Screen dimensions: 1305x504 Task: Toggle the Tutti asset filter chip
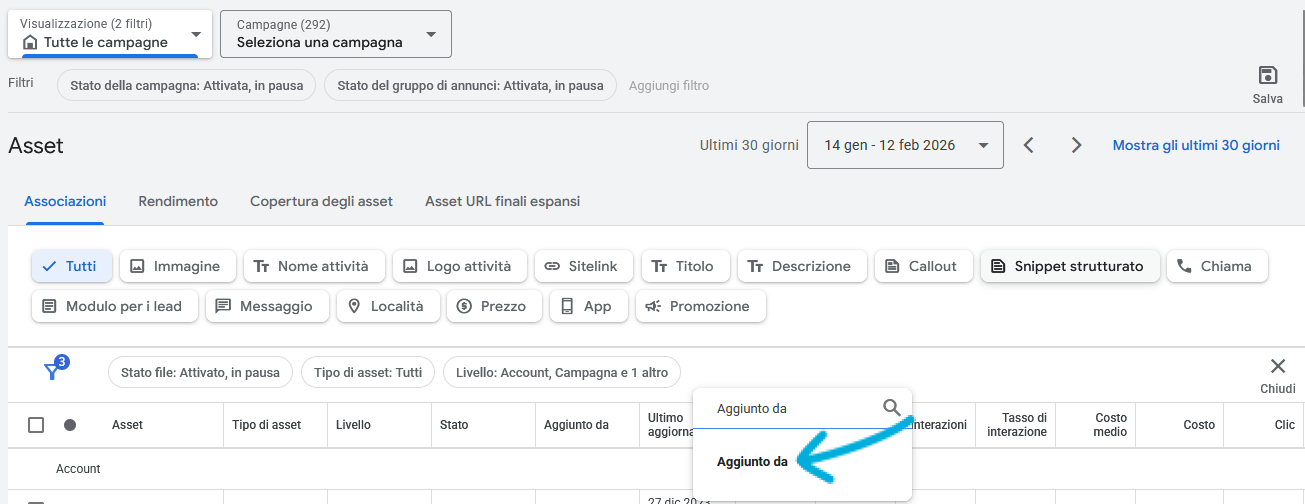[71, 266]
